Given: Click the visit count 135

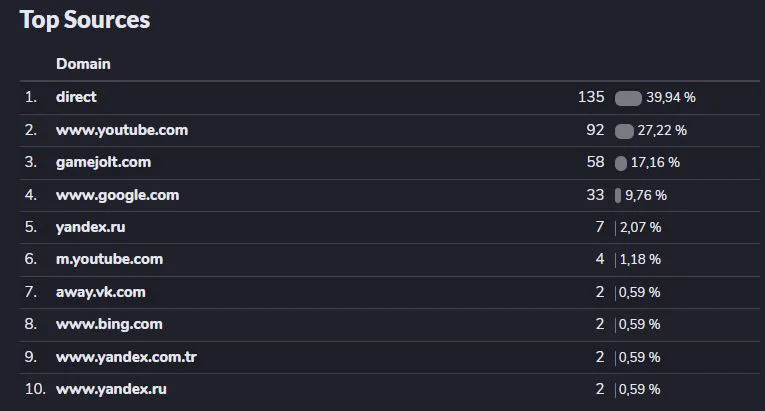Looking at the screenshot, I should pyautogui.click(x=591, y=97).
